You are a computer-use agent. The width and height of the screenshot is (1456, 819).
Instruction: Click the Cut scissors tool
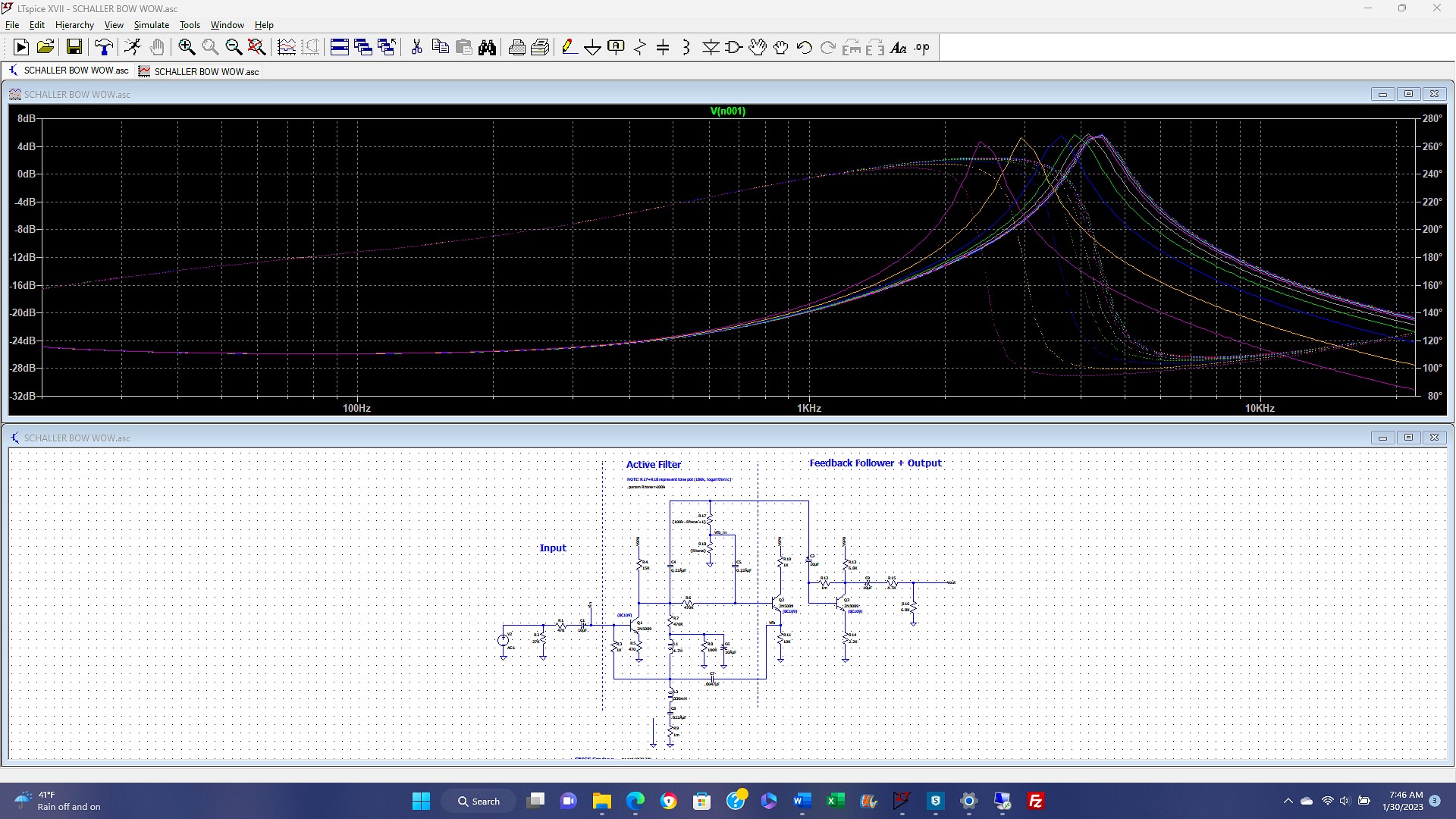416,48
